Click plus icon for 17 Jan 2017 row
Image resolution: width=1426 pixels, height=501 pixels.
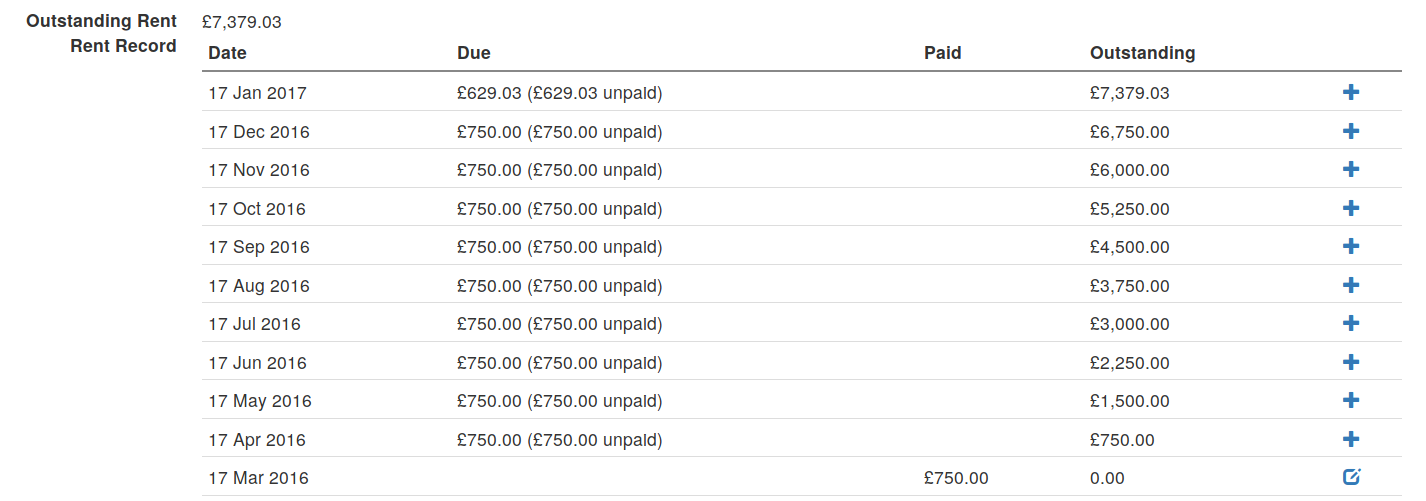point(1350,93)
